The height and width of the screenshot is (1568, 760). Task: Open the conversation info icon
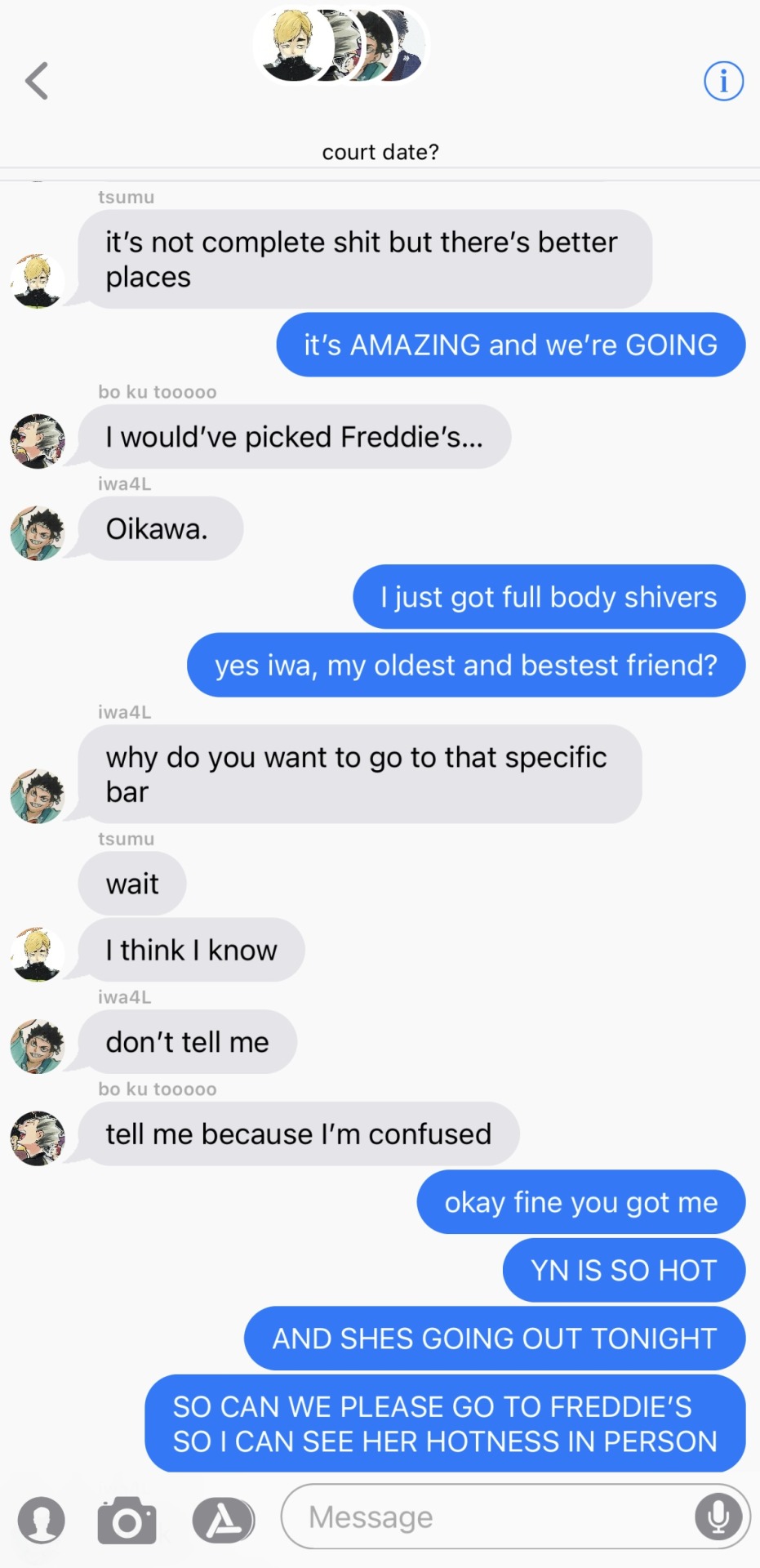coord(723,81)
